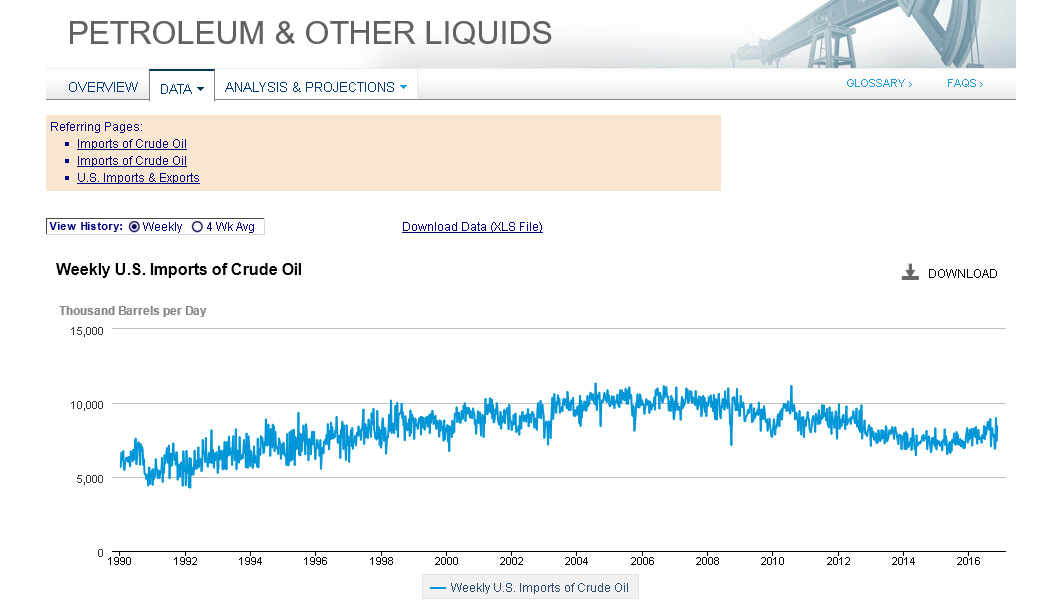1042x603 pixels.
Task: Click the 2016 label on x-axis
Action: (x=968, y=561)
